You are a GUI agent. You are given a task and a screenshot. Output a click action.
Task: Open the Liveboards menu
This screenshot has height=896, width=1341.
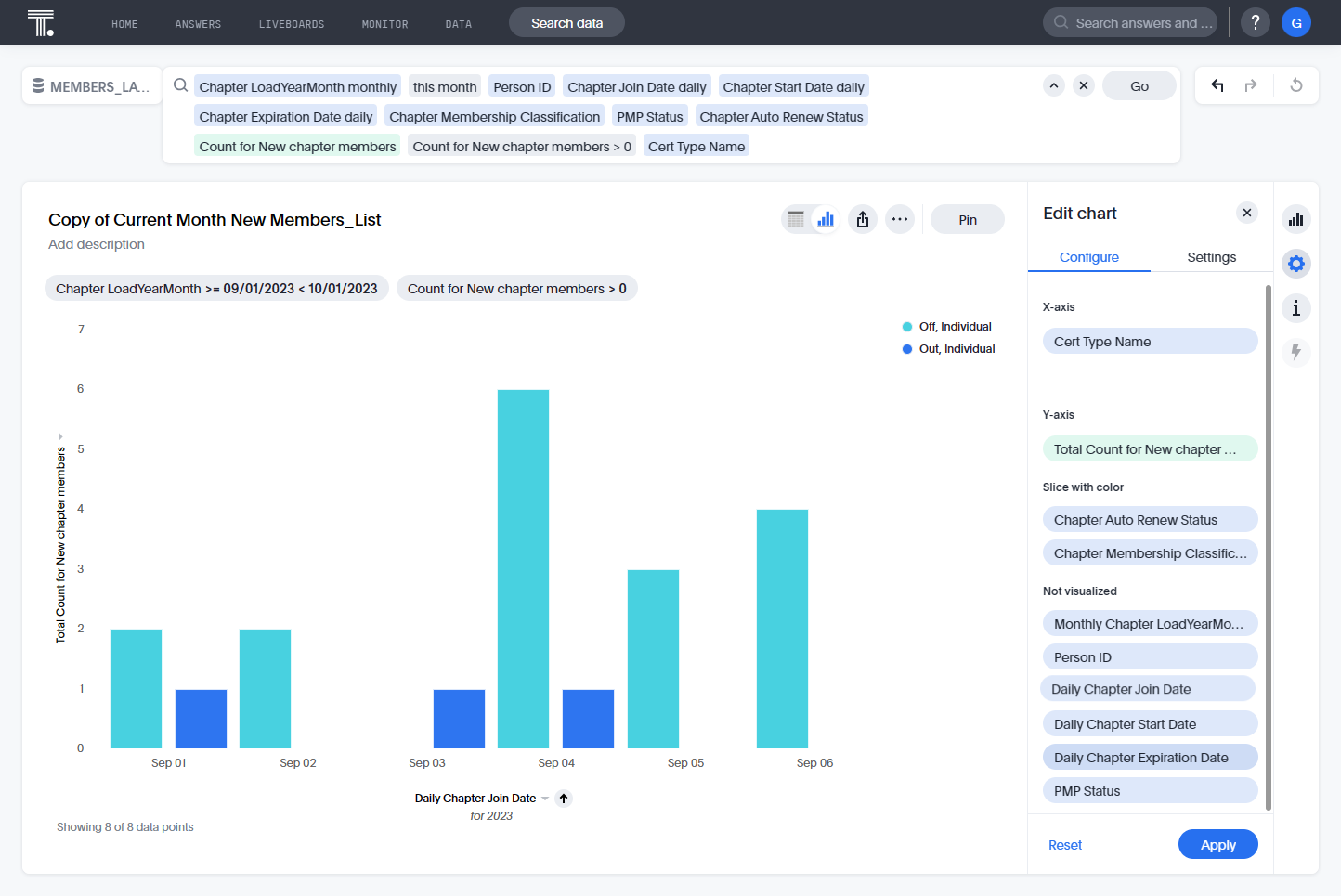pos(292,24)
